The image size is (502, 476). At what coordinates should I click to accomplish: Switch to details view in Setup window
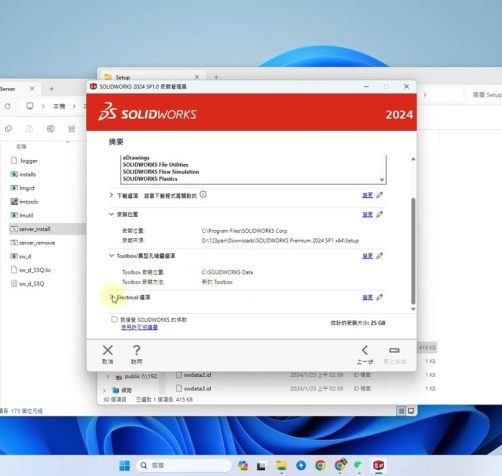tap(401, 411)
